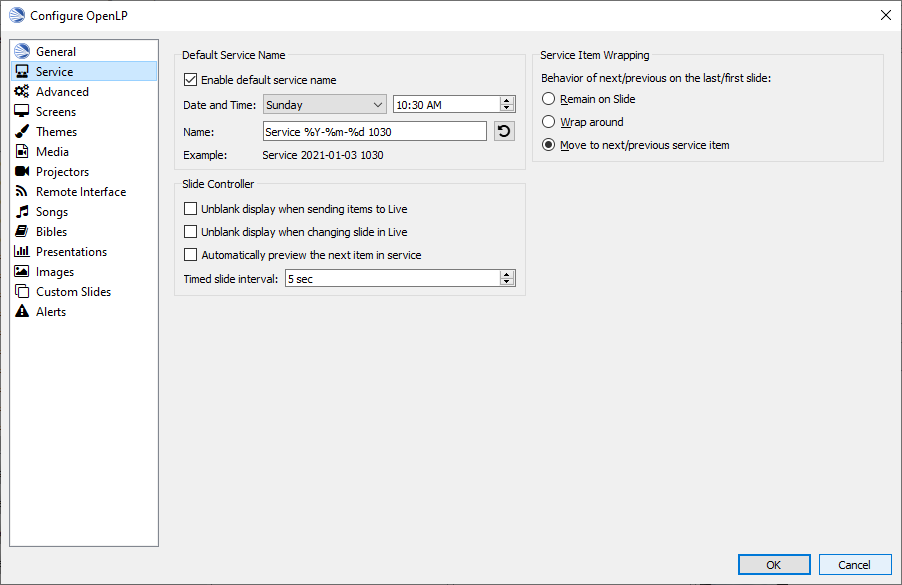The height and width of the screenshot is (585, 902).
Task: Click the Images picture icon
Action: pos(22,271)
